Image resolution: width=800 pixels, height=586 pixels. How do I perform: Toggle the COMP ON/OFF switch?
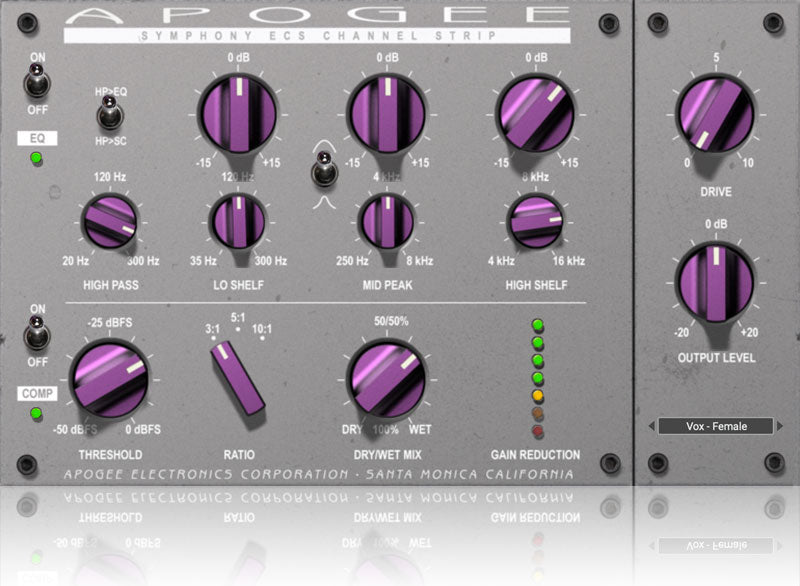click(x=37, y=334)
